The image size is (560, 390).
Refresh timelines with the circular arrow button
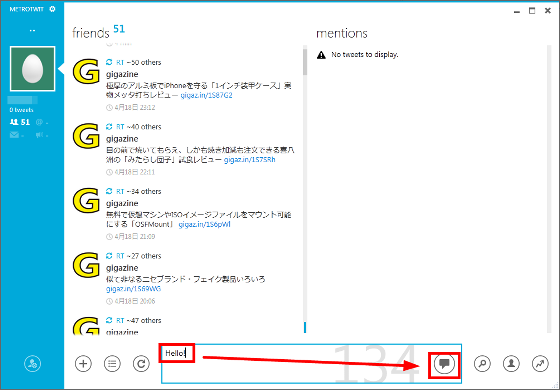(x=141, y=364)
